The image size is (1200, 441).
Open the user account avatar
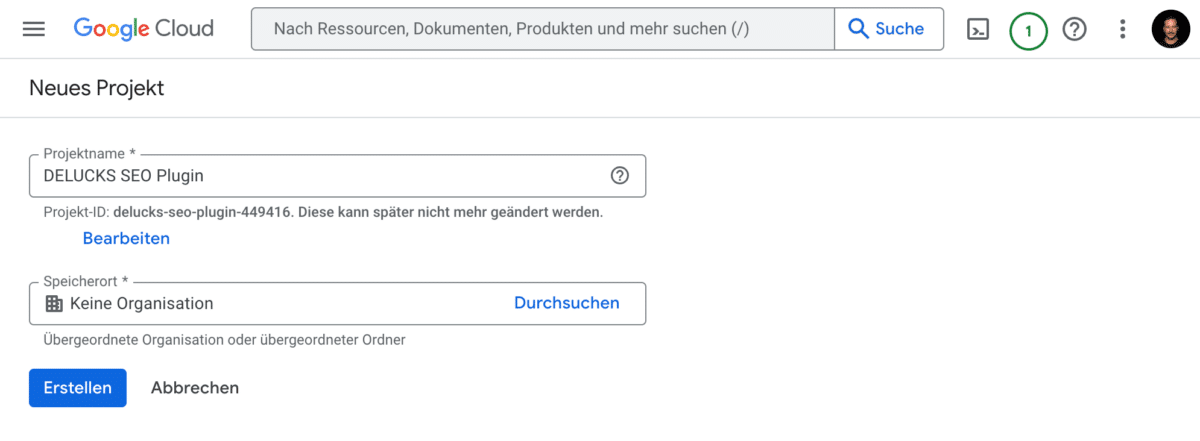(1172, 29)
